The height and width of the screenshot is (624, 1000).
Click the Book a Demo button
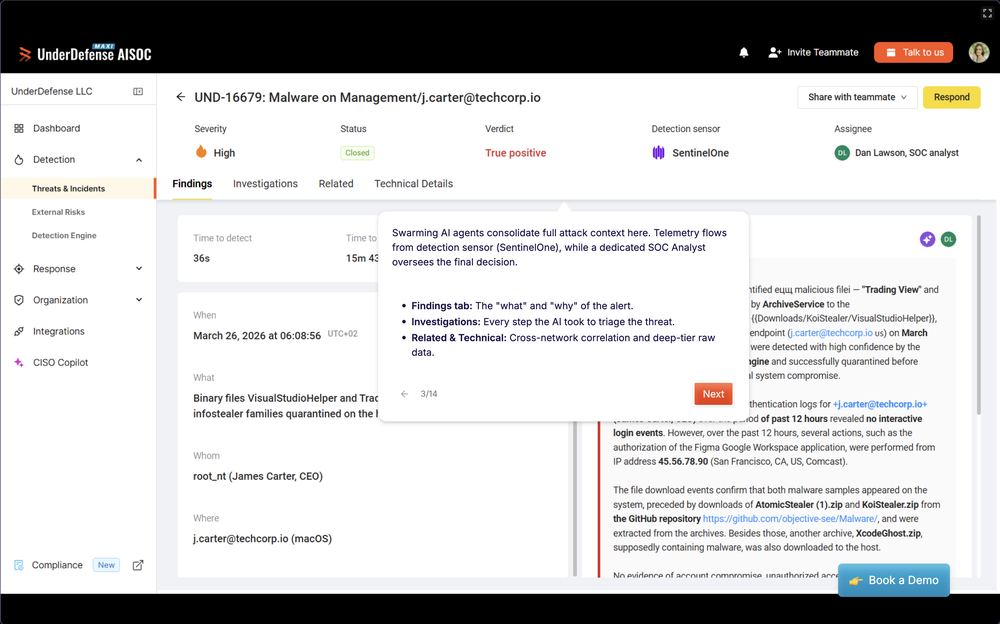click(893, 580)
